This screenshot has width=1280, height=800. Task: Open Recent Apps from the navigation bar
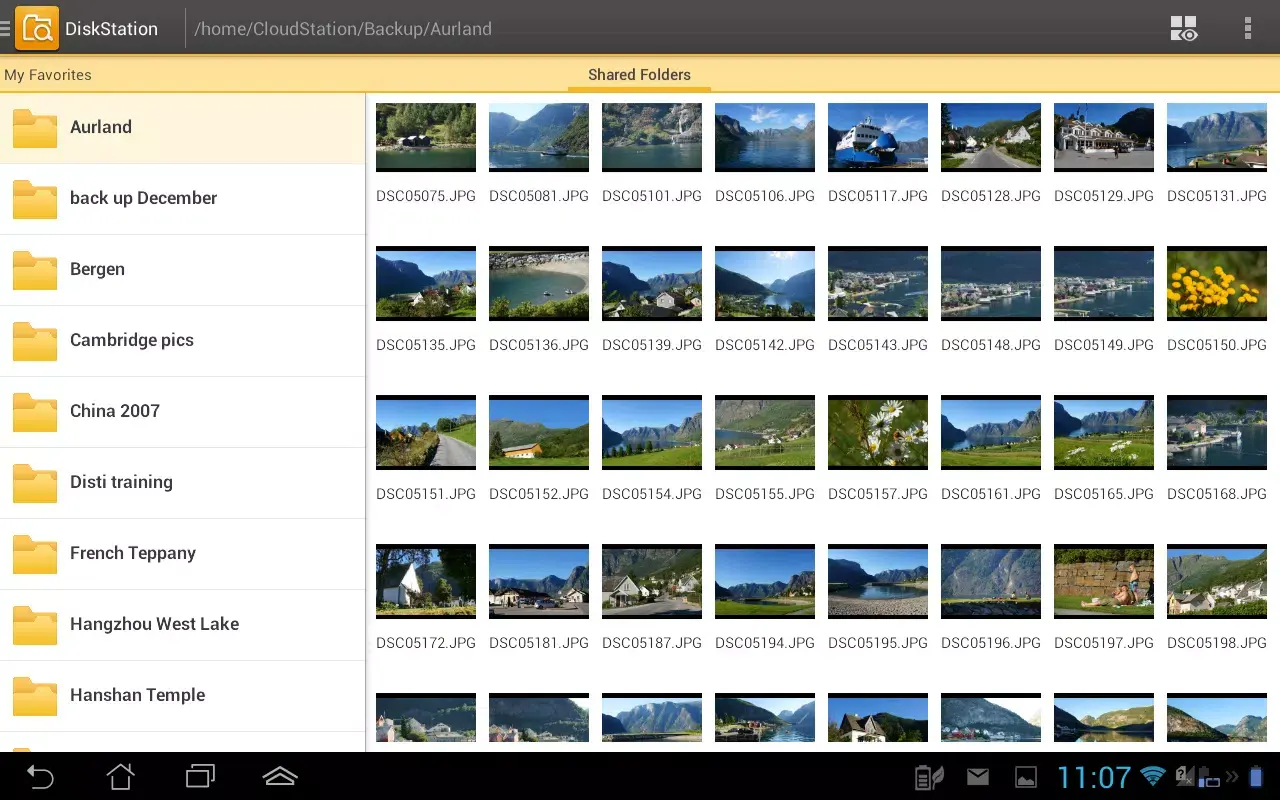tap(200, 775)
